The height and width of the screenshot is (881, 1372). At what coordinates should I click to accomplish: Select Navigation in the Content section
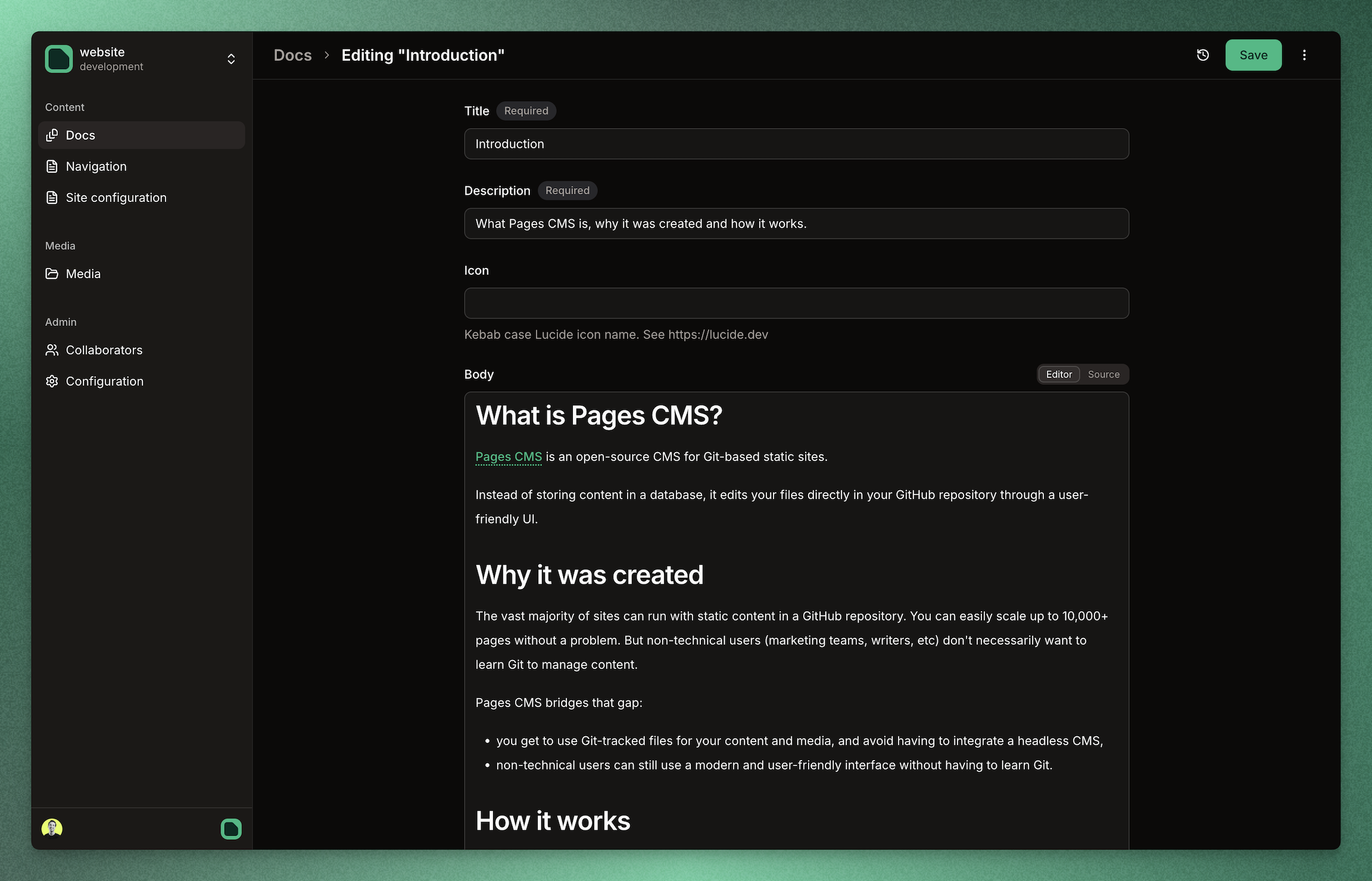click(x=96, y=166)
